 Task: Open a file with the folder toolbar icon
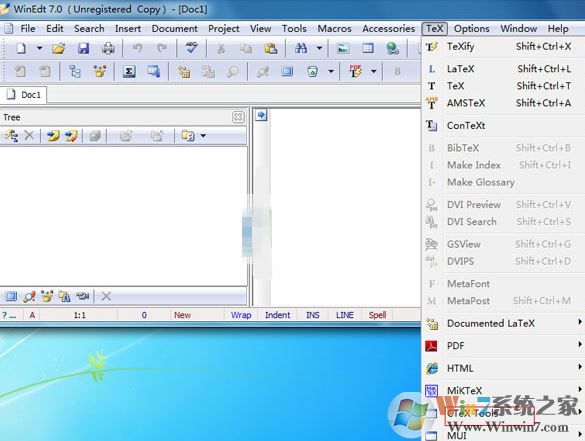[59, 48]
